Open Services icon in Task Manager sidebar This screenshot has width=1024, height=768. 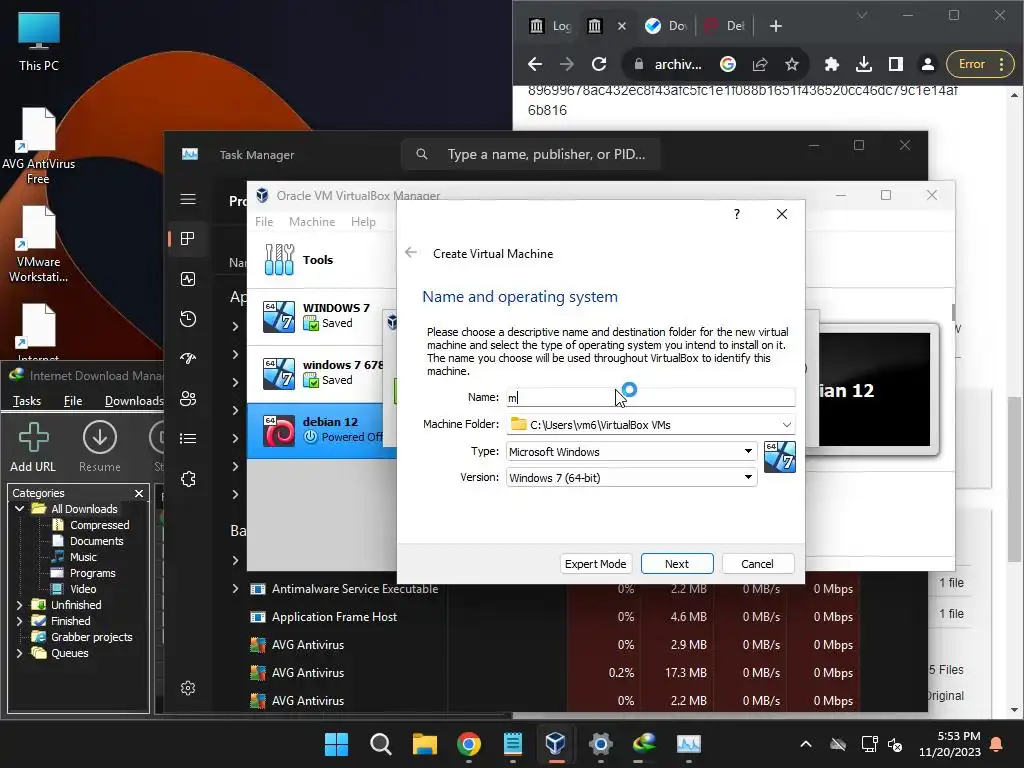(188, 479)
